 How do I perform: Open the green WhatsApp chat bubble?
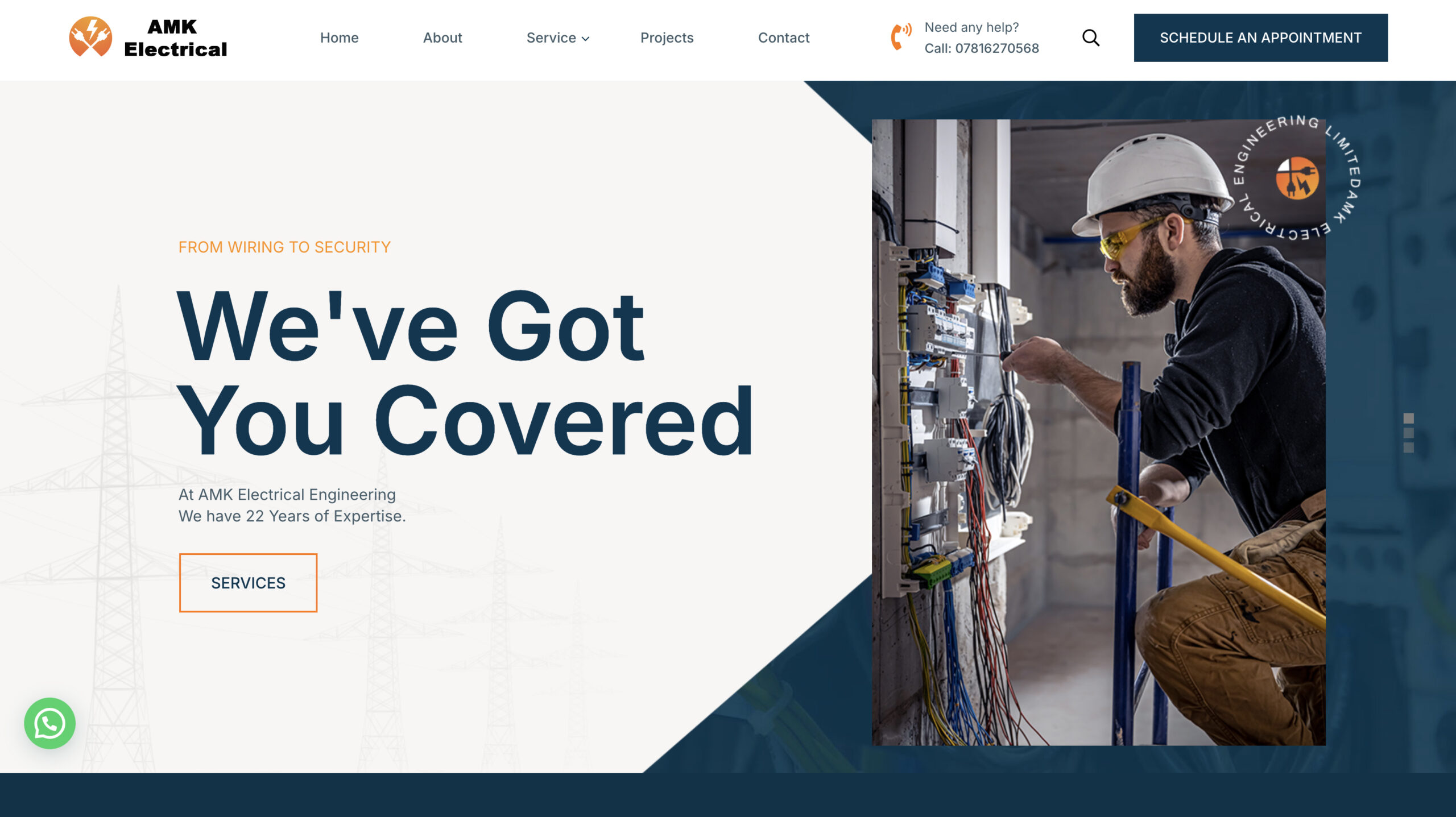click(x=49, y=723)
